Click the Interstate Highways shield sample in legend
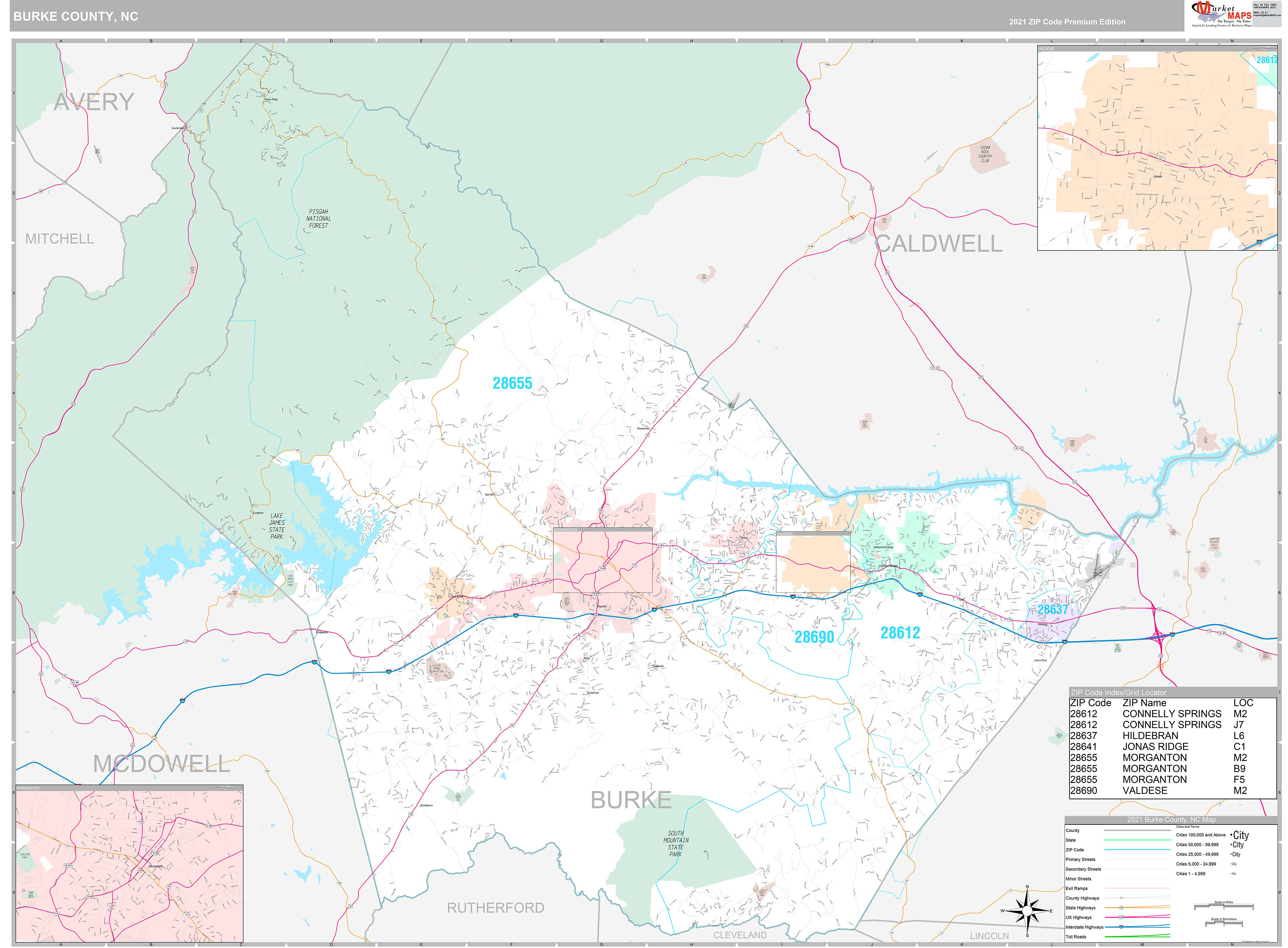The image size is (1288, 948). click(1121, 927)
